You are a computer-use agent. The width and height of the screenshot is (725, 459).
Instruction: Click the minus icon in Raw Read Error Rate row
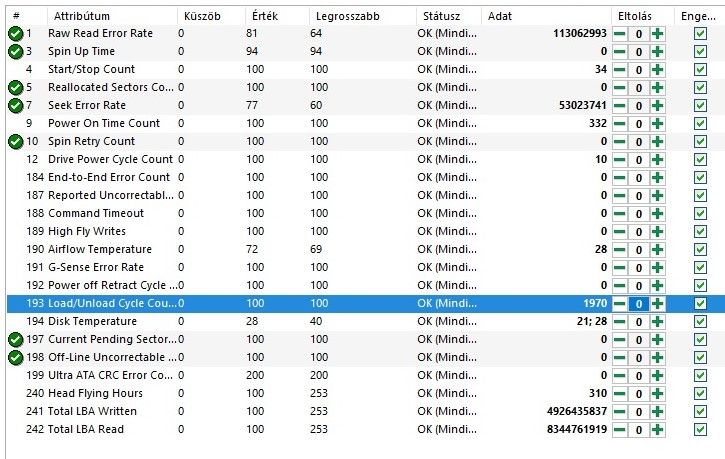click(620, 33)
